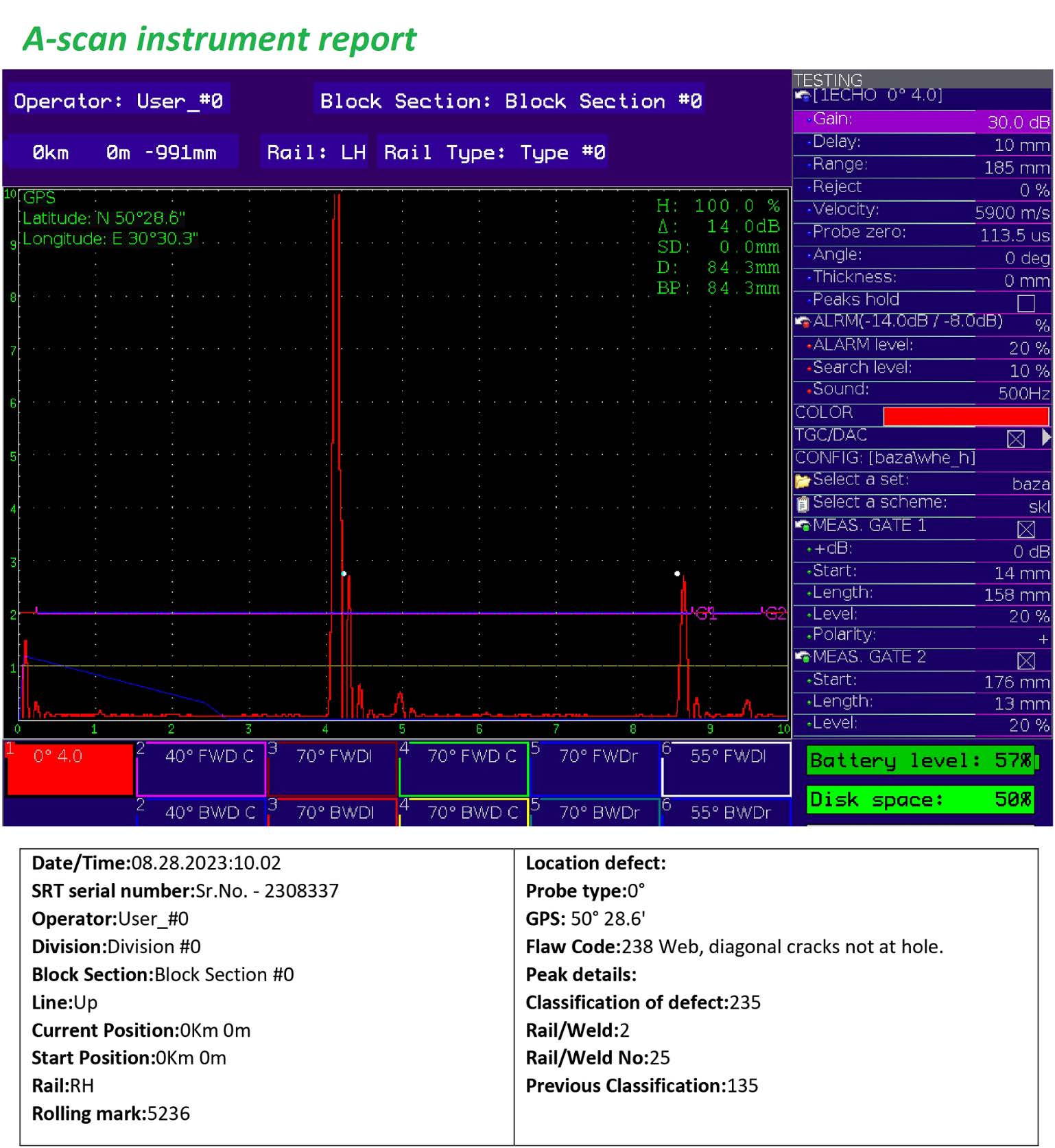The height and width of the screenshot is (1148, 1055).
Task: Open the Select a set folder icon
Action: click(803, 481)
